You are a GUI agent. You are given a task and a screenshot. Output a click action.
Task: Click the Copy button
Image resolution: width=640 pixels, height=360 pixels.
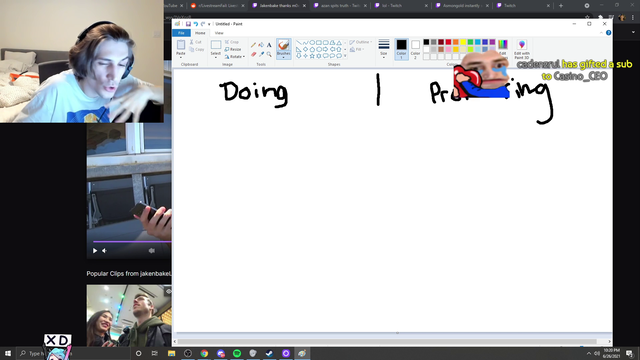point(197,49)
